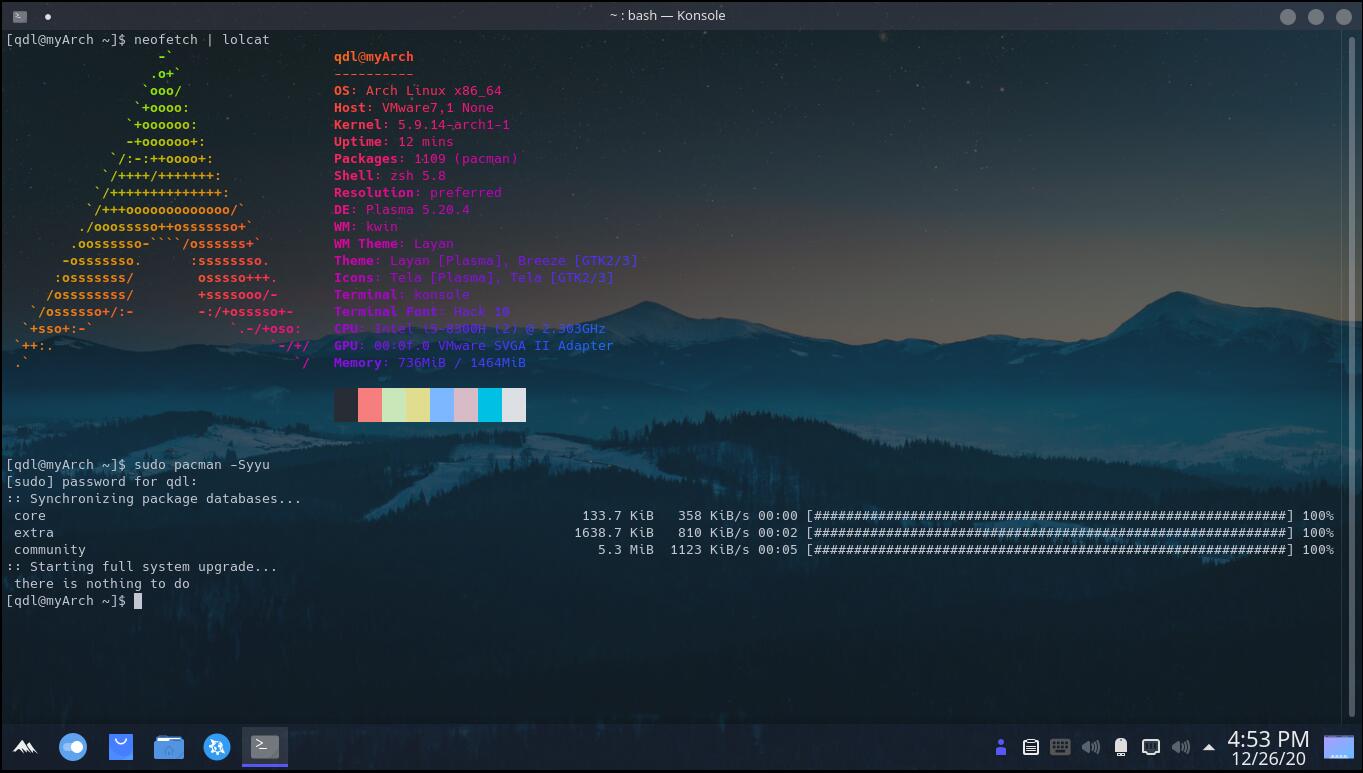This screenshot has height=773, width=1363.
Task: Open the file manager folder icon
Action: (169, 747)
